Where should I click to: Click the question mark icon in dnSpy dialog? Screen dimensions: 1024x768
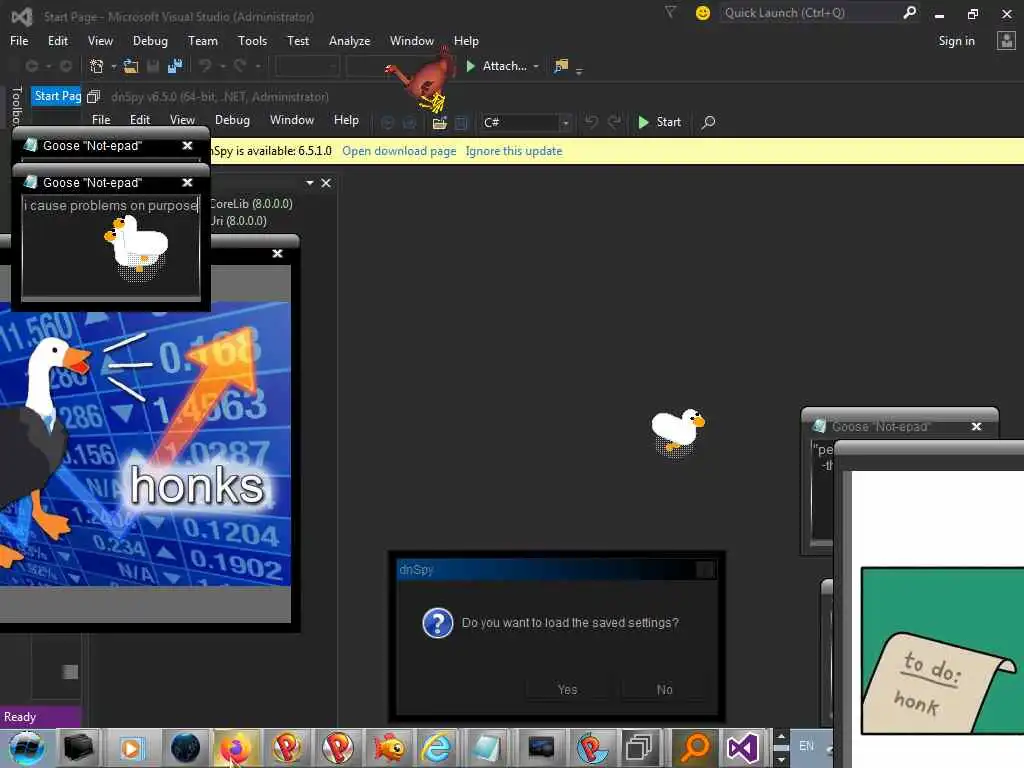[438, 623]
